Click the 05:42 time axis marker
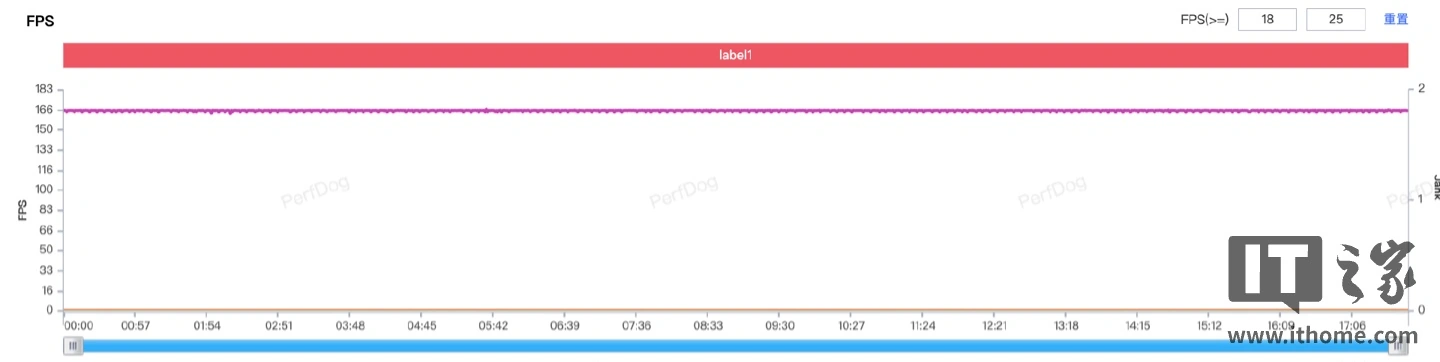This screenshot has height=362, width=1440. tap(493, 326)
